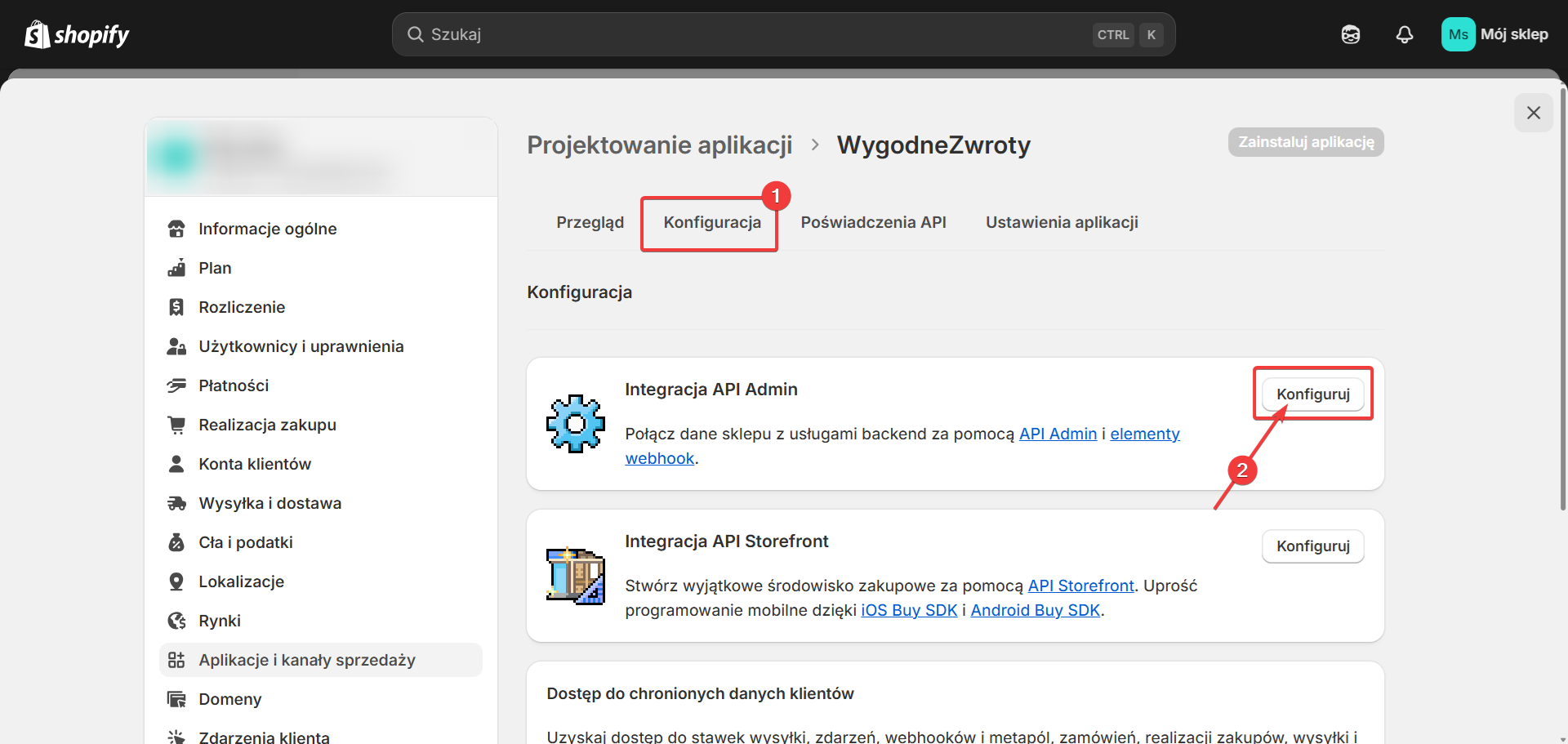This screenshot has width=1568, height=744.
Task: Click the Wysyłka i dostawa truck icon
Action: [176, 503]
